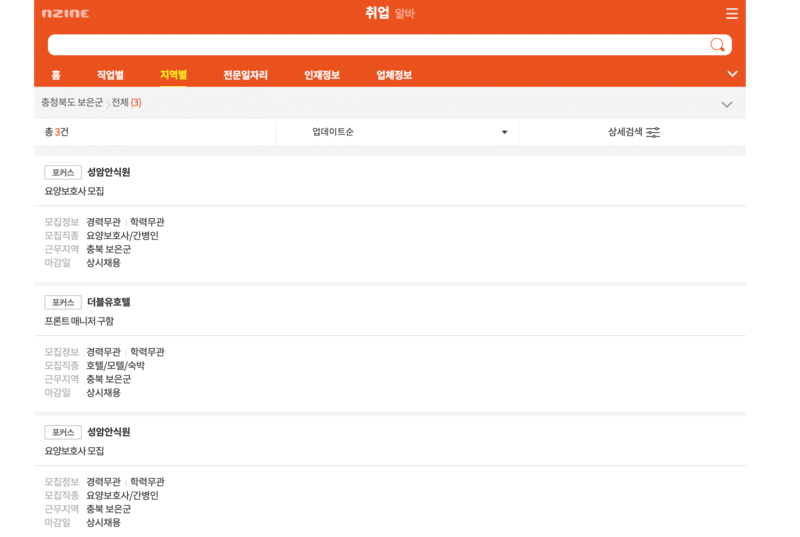The width and height of the screenshot is (800, 537).
Task: Open the 업데이트순 sort dropdown
Action: [x=397, y=132]
